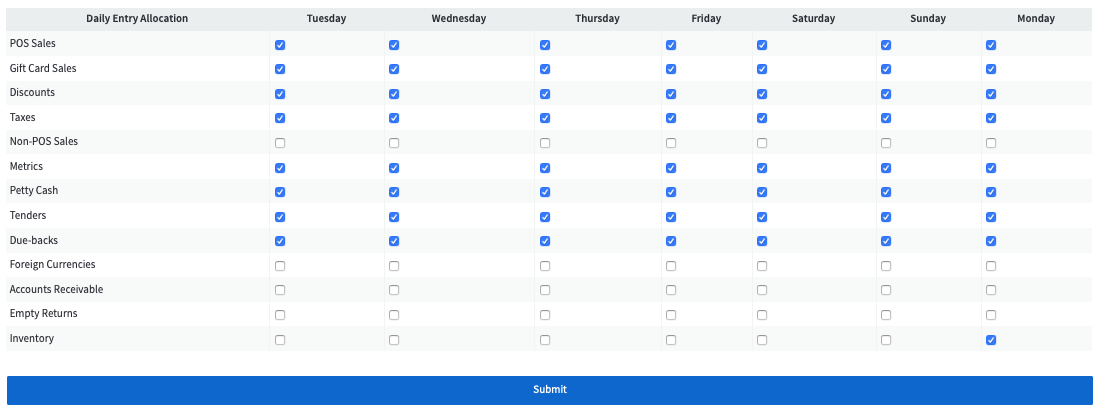Uncheck Discounts for Thursday
The width and height of the screenshot is (1097, 415).
coord(545,94)
